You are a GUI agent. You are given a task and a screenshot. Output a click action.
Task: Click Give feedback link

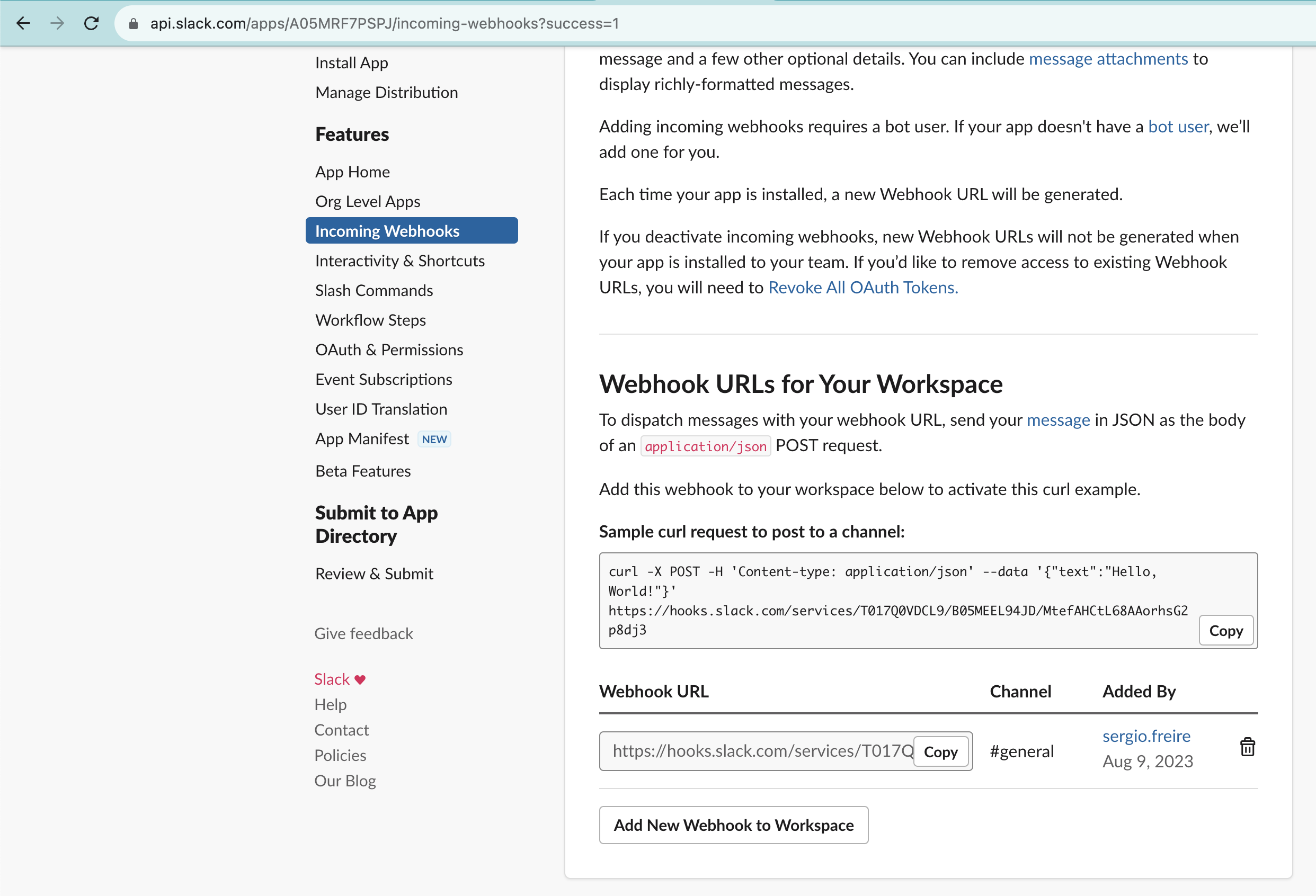(363, 634)
